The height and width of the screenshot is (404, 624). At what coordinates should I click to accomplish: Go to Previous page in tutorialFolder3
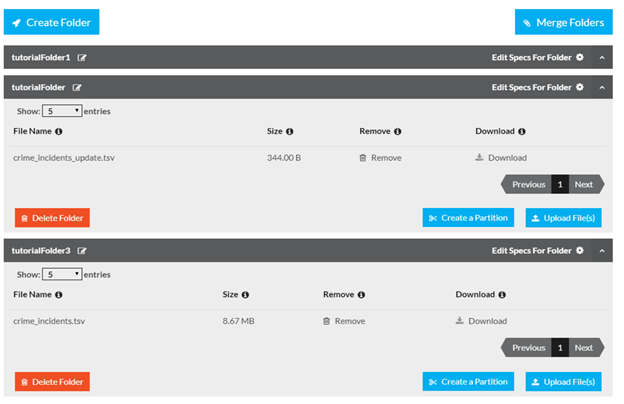528,347
